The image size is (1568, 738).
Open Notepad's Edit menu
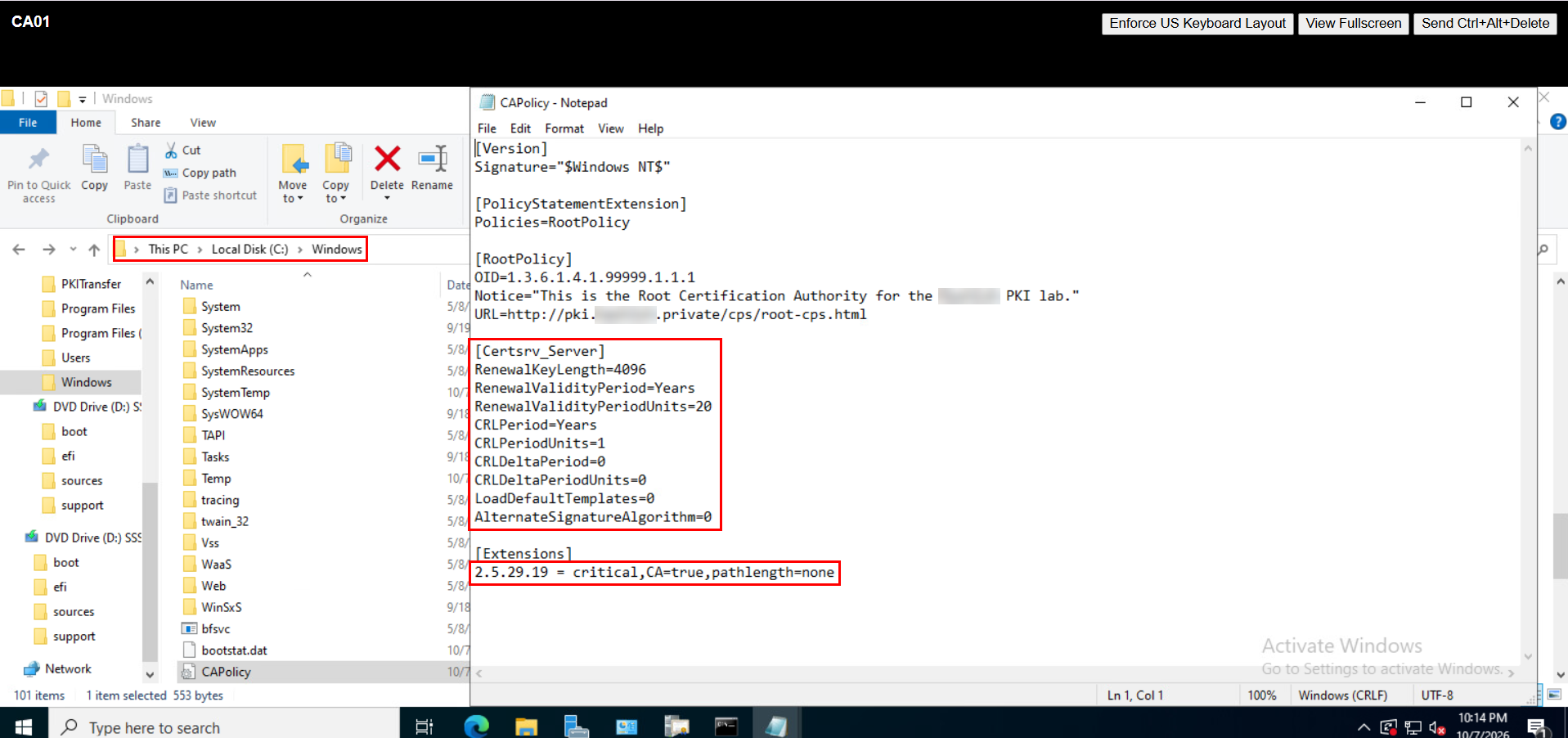pyautogui.click(x=520, y=128)
